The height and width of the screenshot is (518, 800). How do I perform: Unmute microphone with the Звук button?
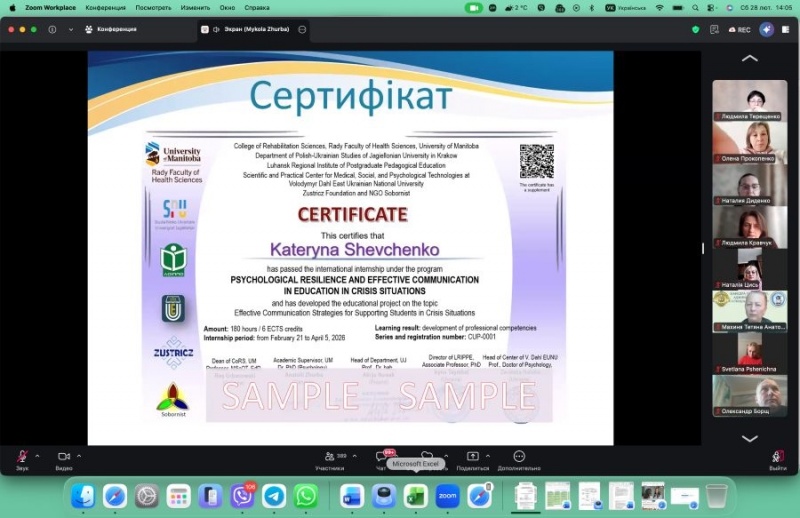[21, 457]
